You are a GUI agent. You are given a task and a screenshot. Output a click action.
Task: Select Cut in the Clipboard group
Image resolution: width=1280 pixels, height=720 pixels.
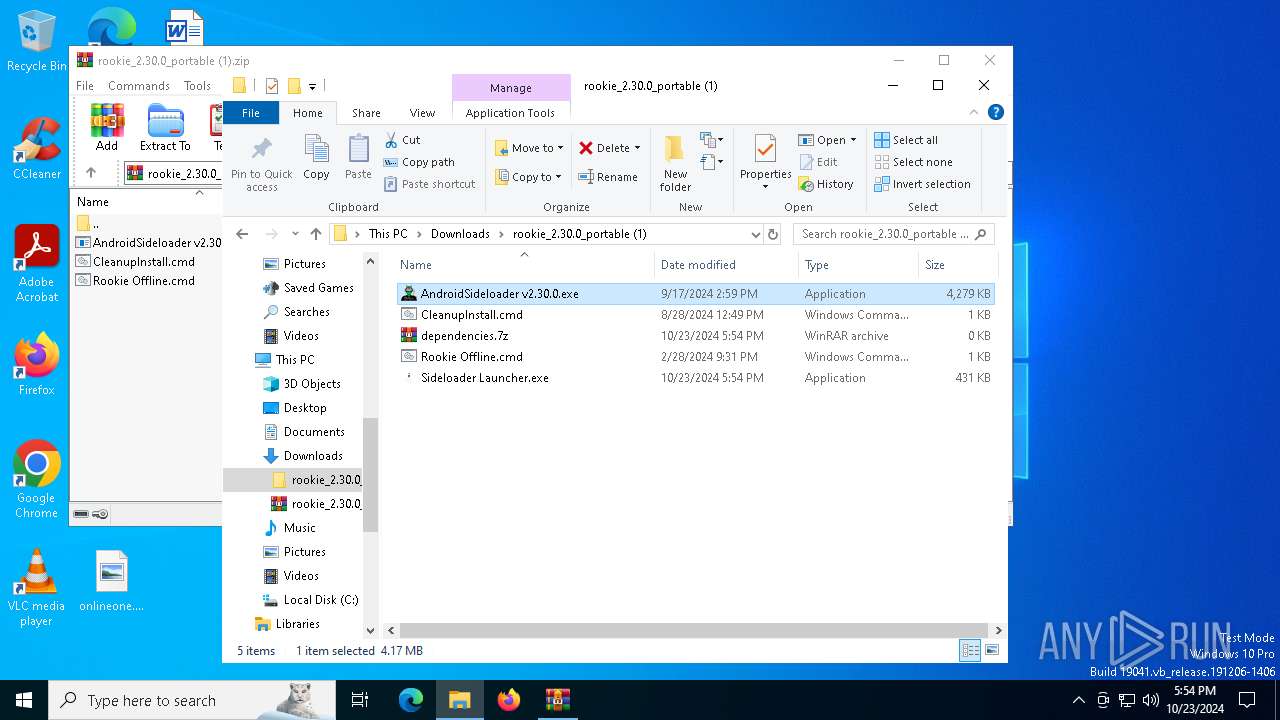pos(403,140)
